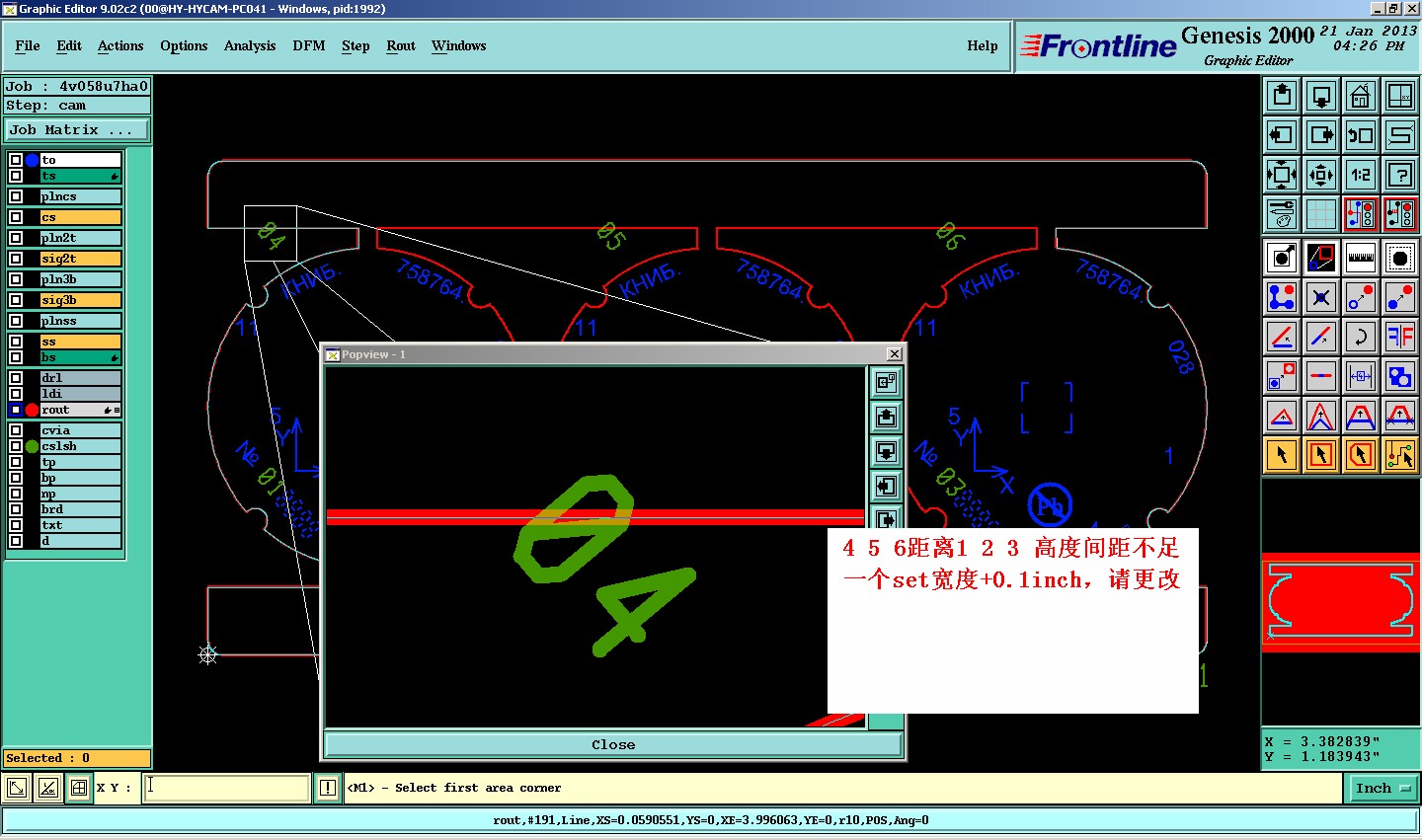Click the Popview window X button

894,354
